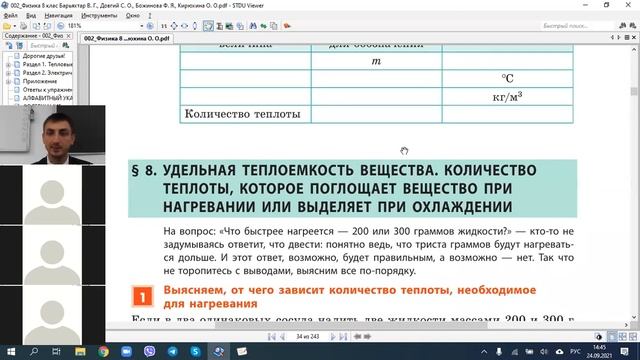Go to the previous page button
The height and width of the screenshot is (360, 640).
(282, 336)
